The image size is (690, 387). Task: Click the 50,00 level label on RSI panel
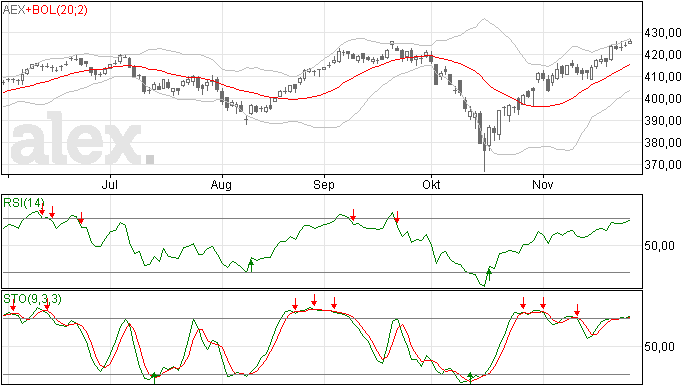point(660,246)
